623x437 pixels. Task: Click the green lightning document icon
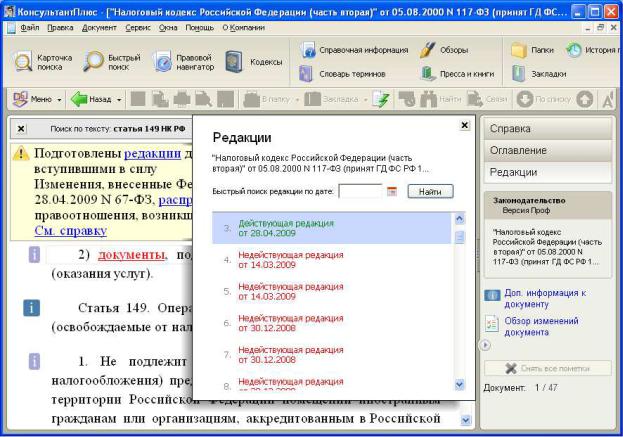(x=381, y=99)
